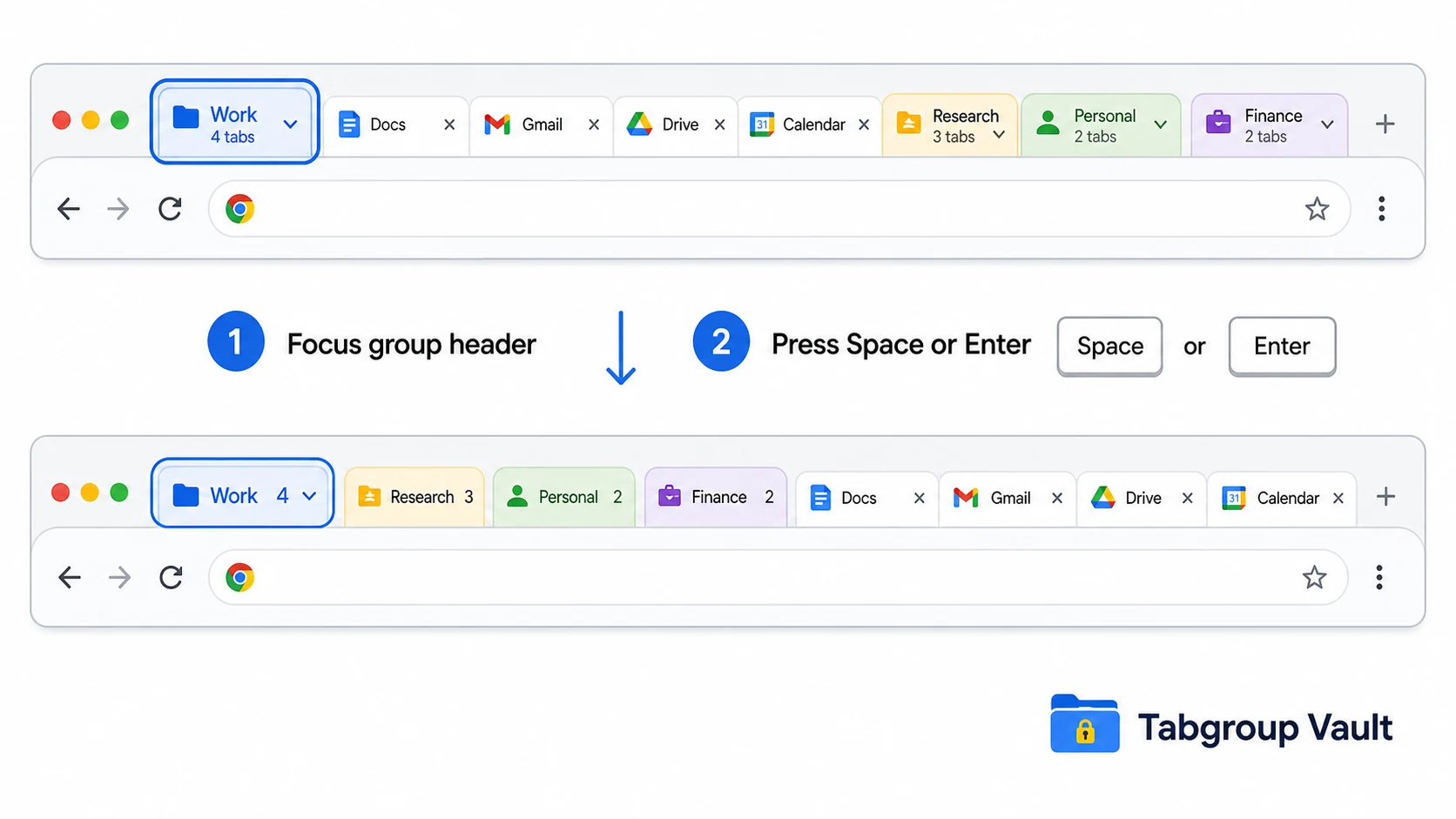The height and width of the screenshot is (819, 1456).
Task: Click the yellow minimize dot in the top browser
Action: pos(91,120)
